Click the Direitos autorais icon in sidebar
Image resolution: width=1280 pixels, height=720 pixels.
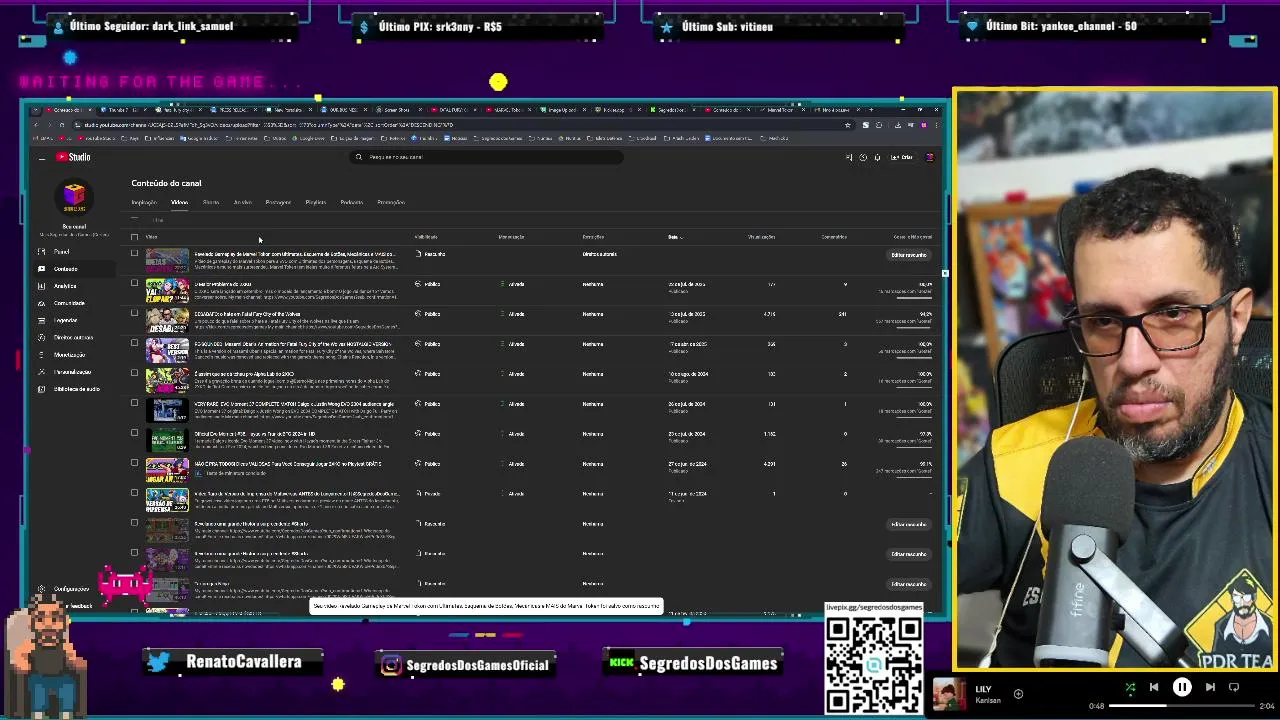coord(41,337)
